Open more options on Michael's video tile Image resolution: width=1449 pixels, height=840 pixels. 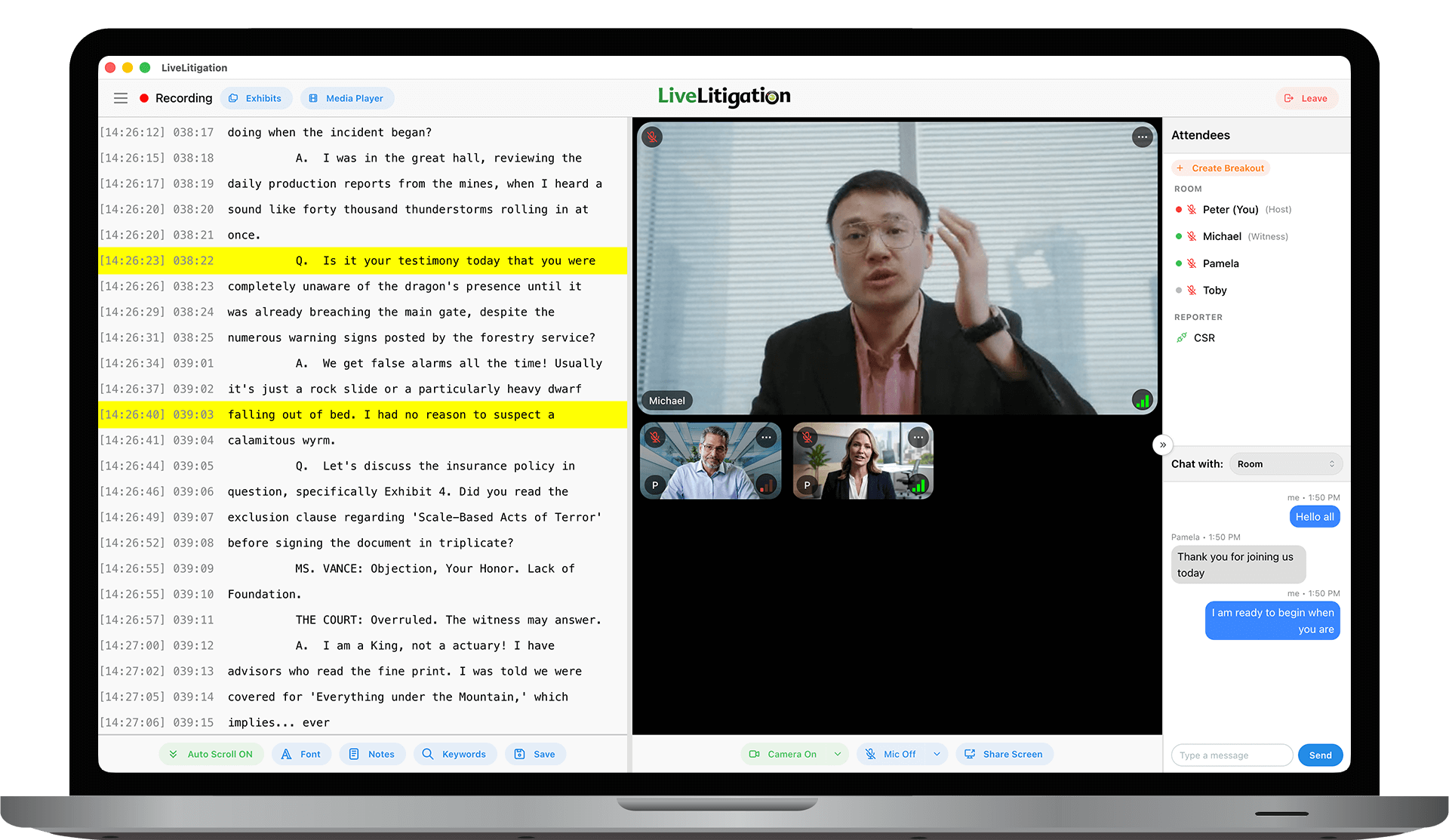pos(1142,137)
